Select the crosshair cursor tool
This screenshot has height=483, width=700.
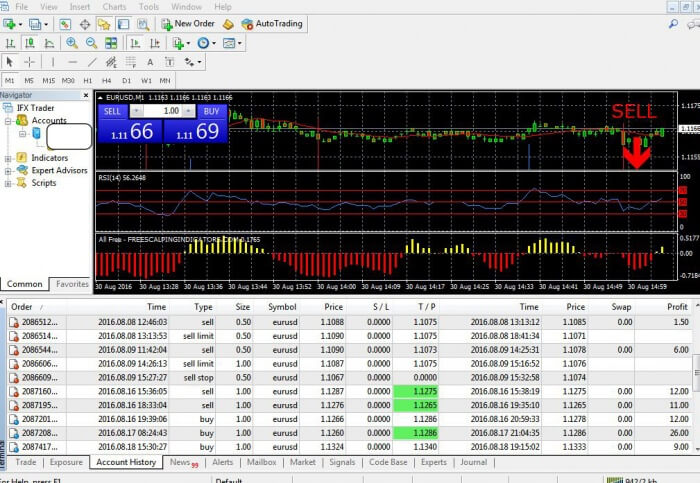tap(29, 62)
